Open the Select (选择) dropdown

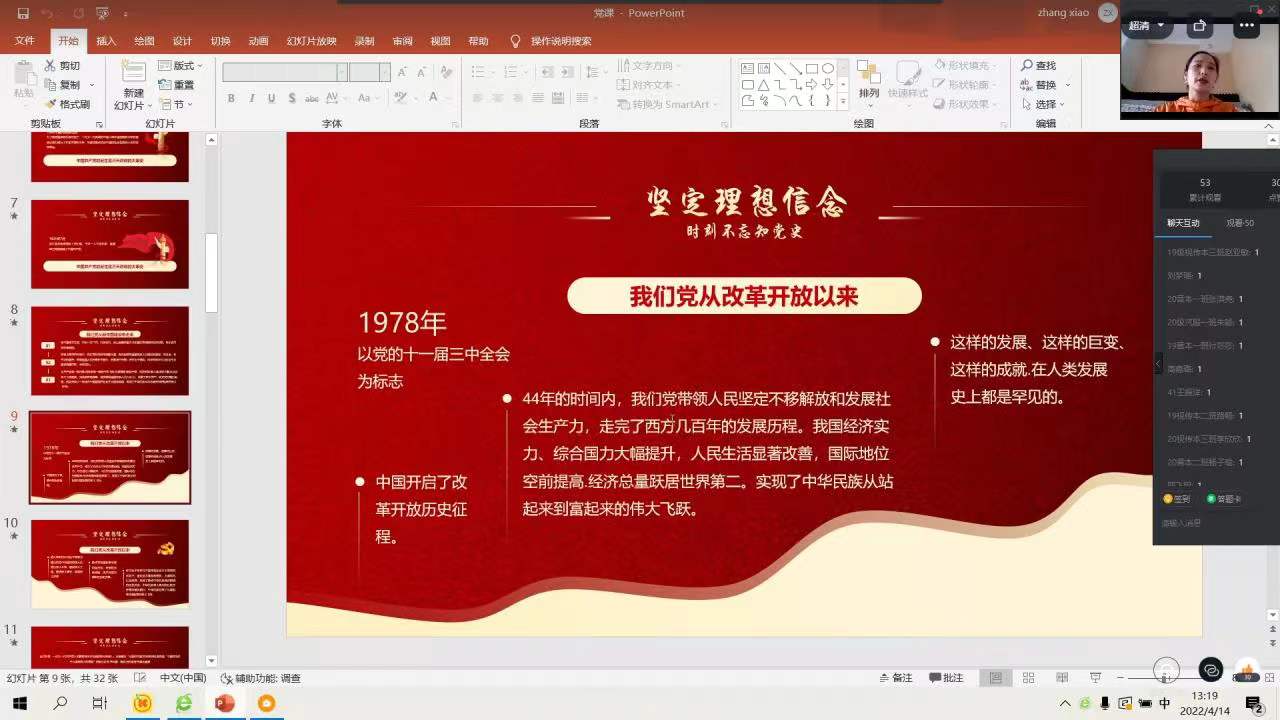click(x=1046, y=104)
